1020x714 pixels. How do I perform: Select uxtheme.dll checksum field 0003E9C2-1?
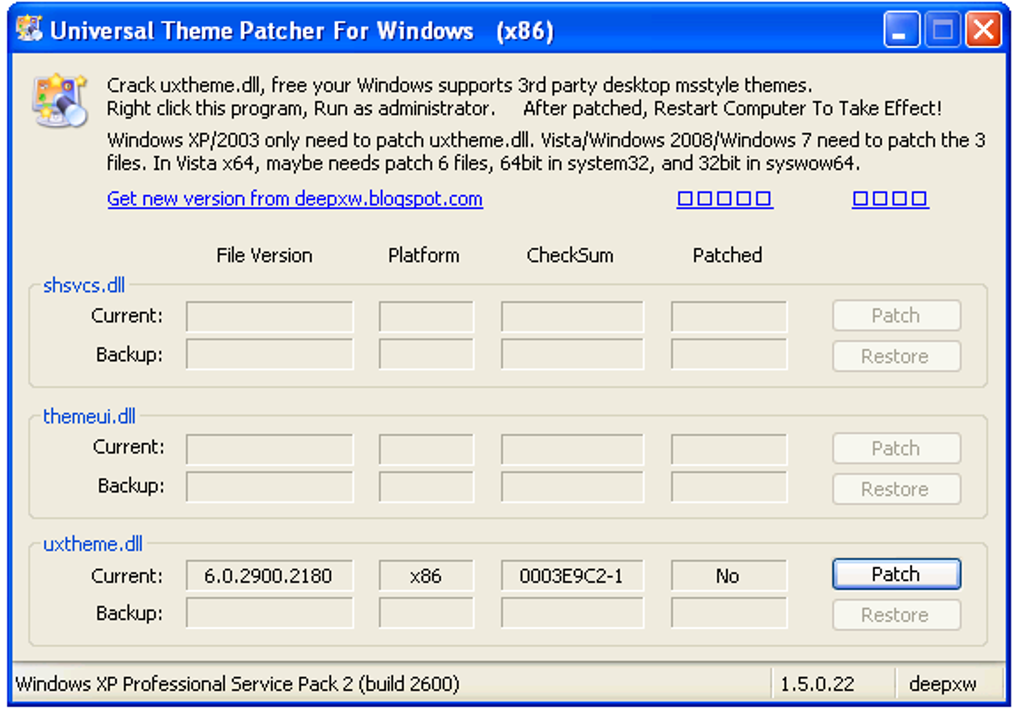point(572,575)
